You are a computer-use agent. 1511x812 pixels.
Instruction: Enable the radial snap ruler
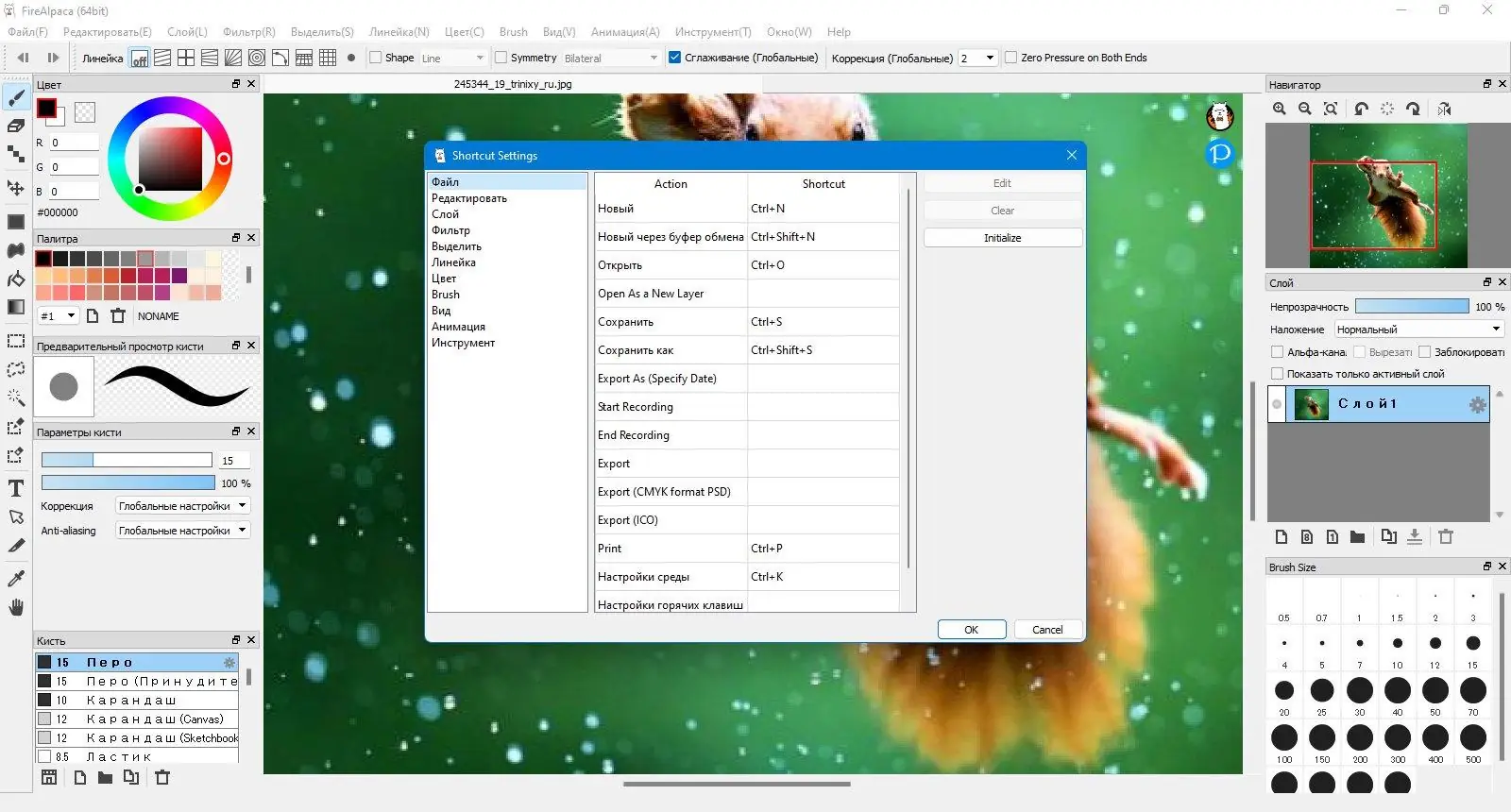pos(233,59)
